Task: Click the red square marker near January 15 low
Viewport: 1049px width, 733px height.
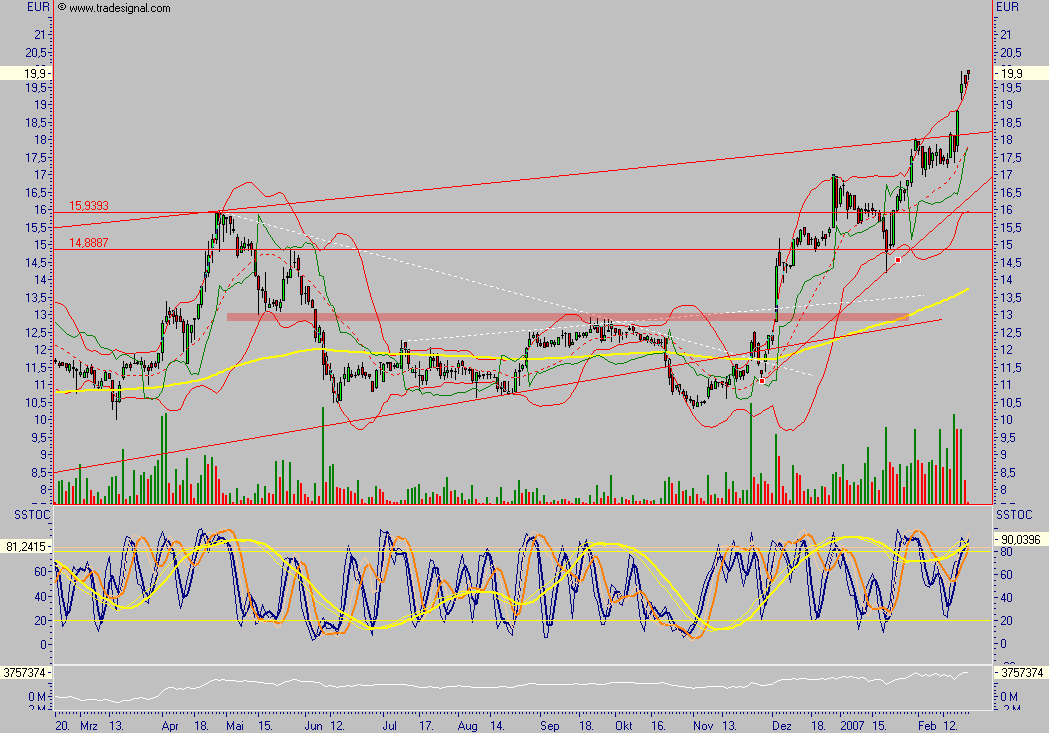Action: (897, 260)
